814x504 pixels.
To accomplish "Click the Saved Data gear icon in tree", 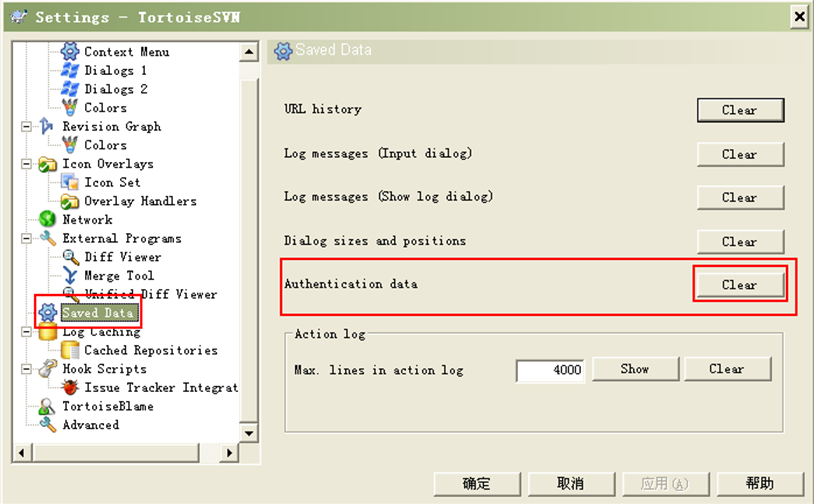I will [47, 312].
